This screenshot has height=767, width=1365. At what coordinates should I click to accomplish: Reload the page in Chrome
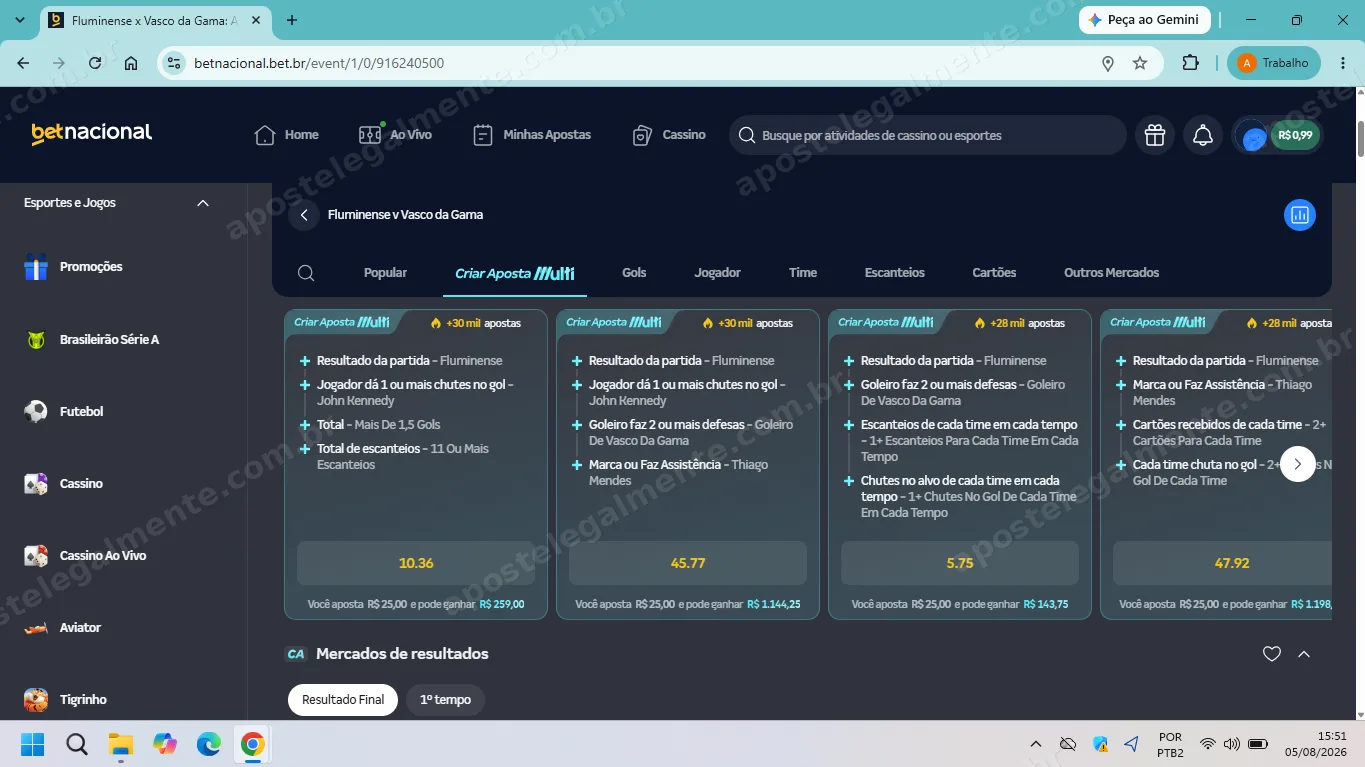tap(95, 63)
